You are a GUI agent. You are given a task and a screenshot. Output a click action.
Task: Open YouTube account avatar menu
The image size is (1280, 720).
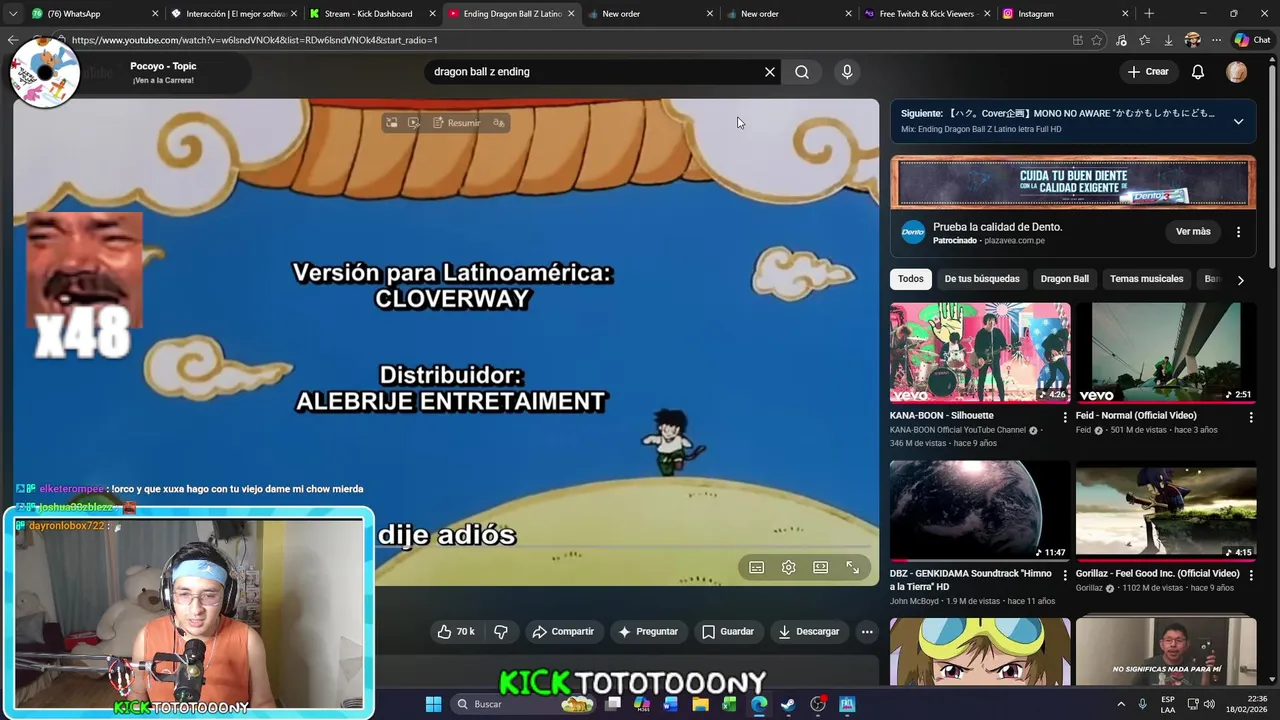coord(1237,72)
